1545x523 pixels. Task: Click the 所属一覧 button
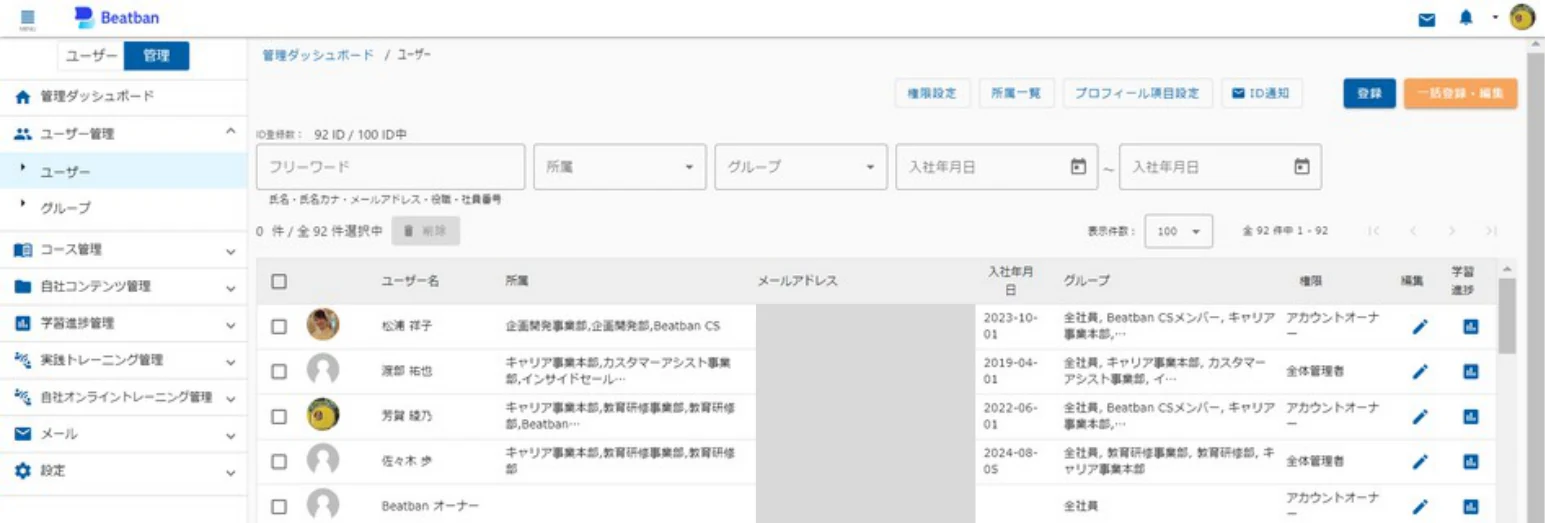coord(1015,93)
